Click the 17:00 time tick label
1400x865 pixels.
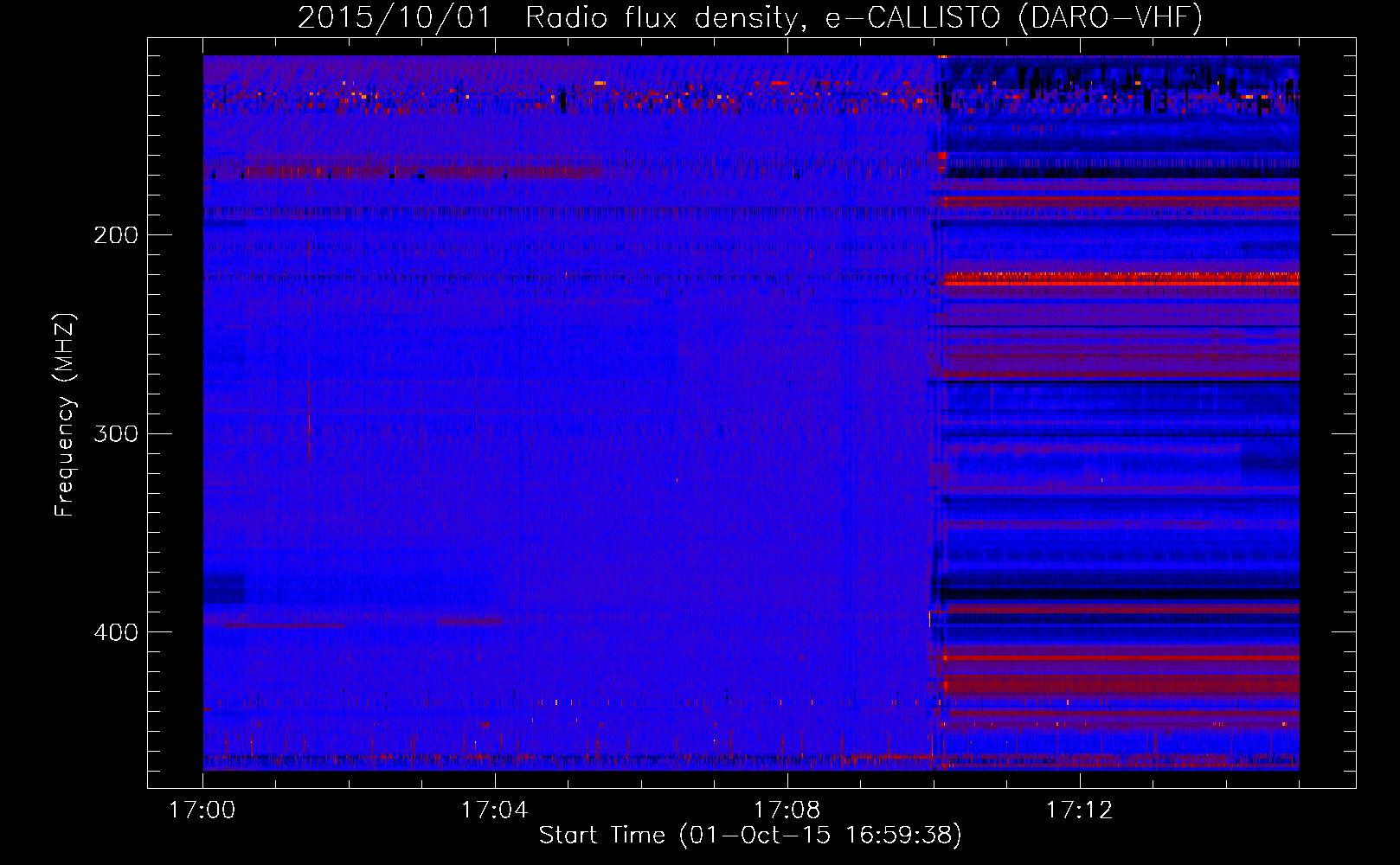coord(202,811)
